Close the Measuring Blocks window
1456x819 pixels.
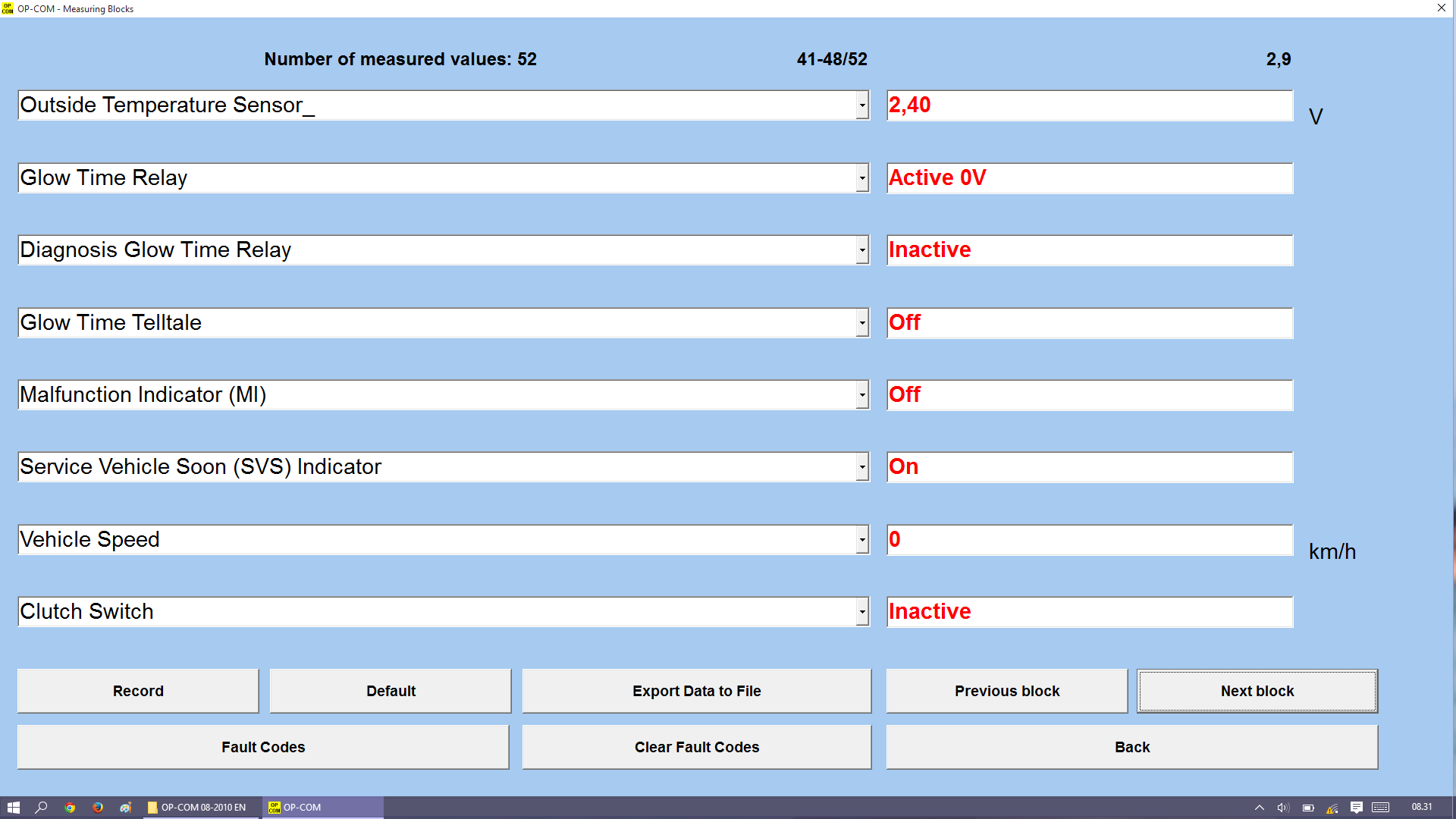(x=1442, y=8)
